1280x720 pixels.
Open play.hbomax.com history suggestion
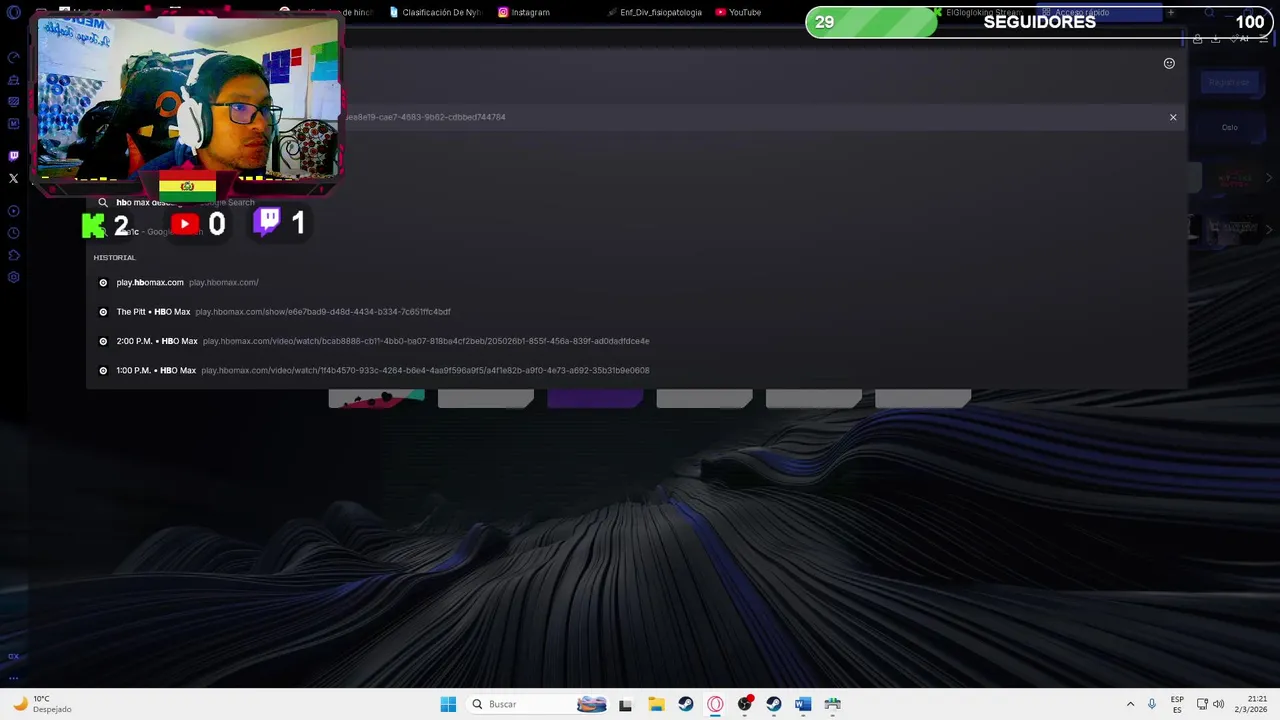tap(636, 282)
